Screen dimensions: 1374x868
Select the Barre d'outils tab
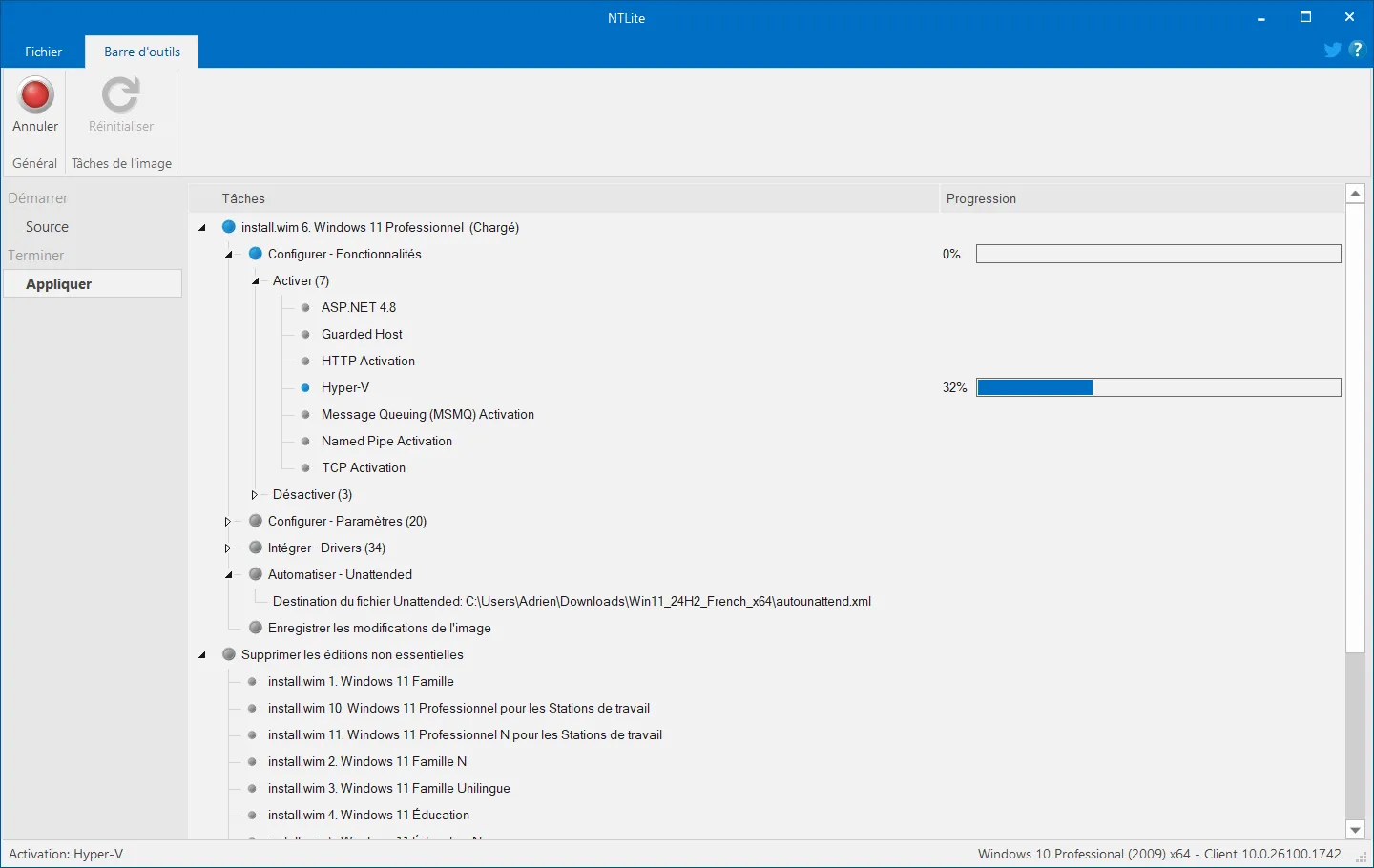[142, 52]
